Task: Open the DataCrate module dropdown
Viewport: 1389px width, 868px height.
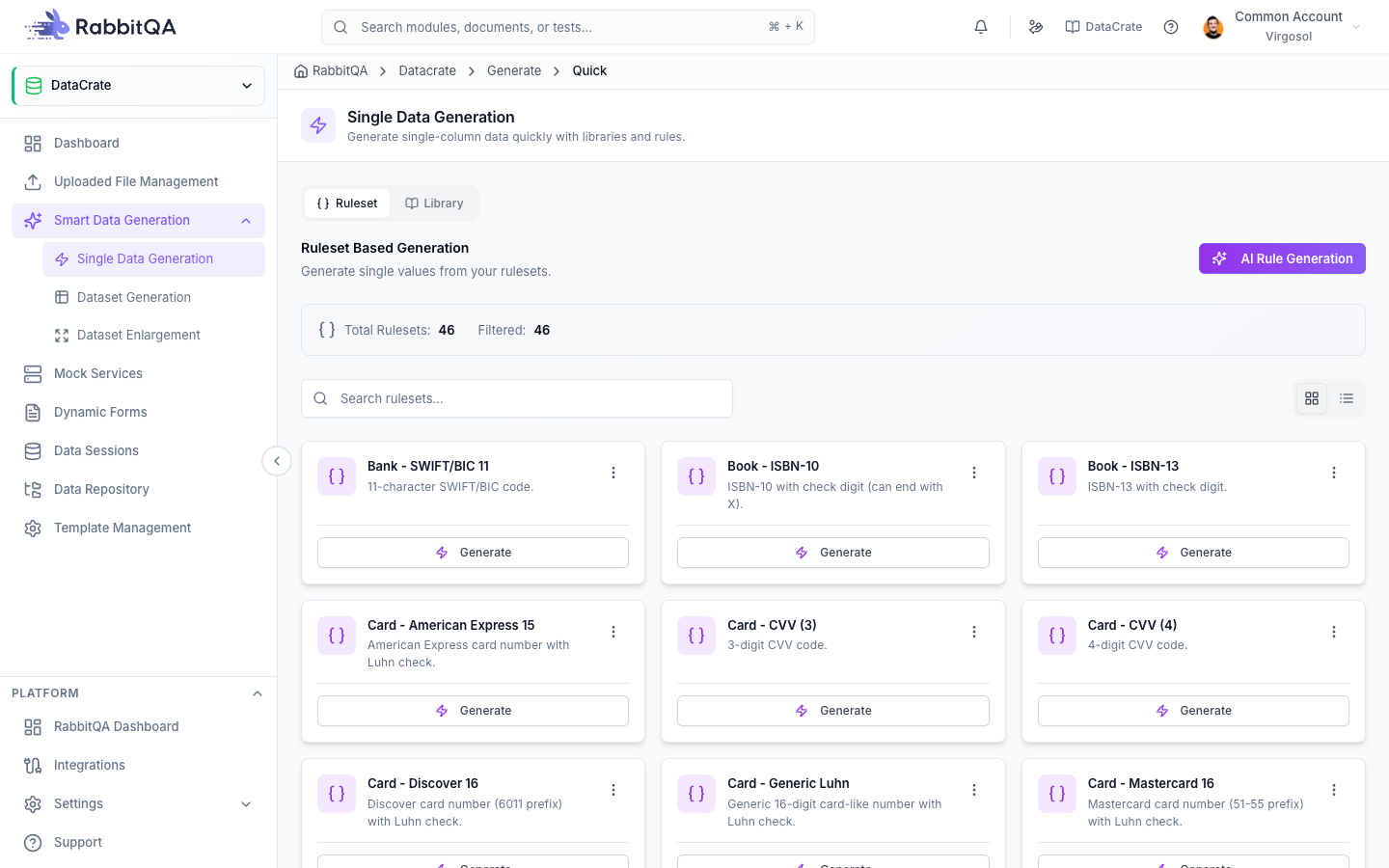Action: [x=139, y=86]
